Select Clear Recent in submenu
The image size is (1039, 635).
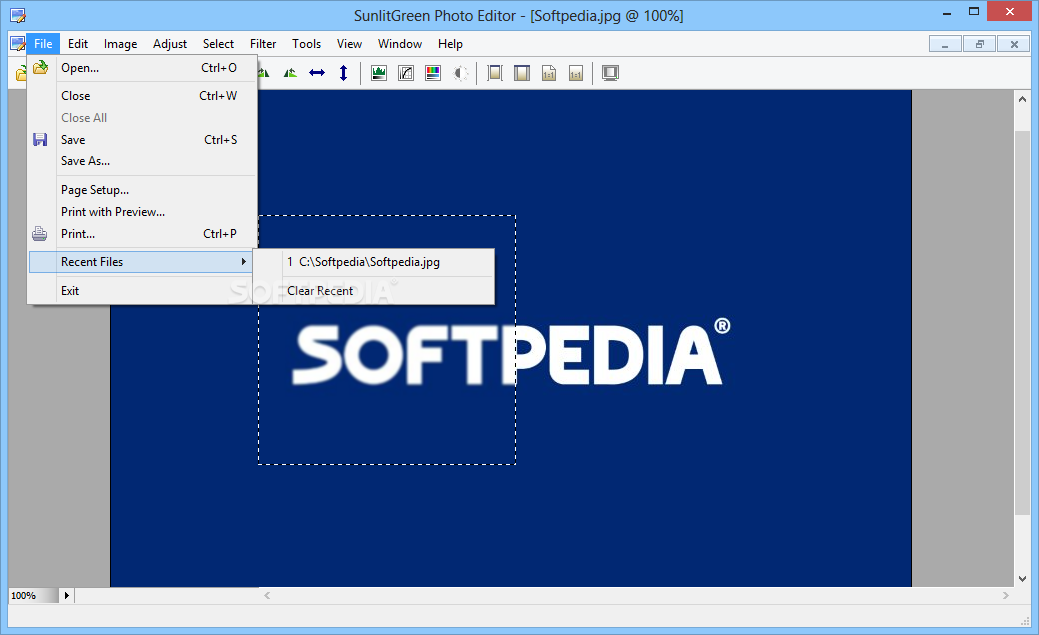coord(374,290)
